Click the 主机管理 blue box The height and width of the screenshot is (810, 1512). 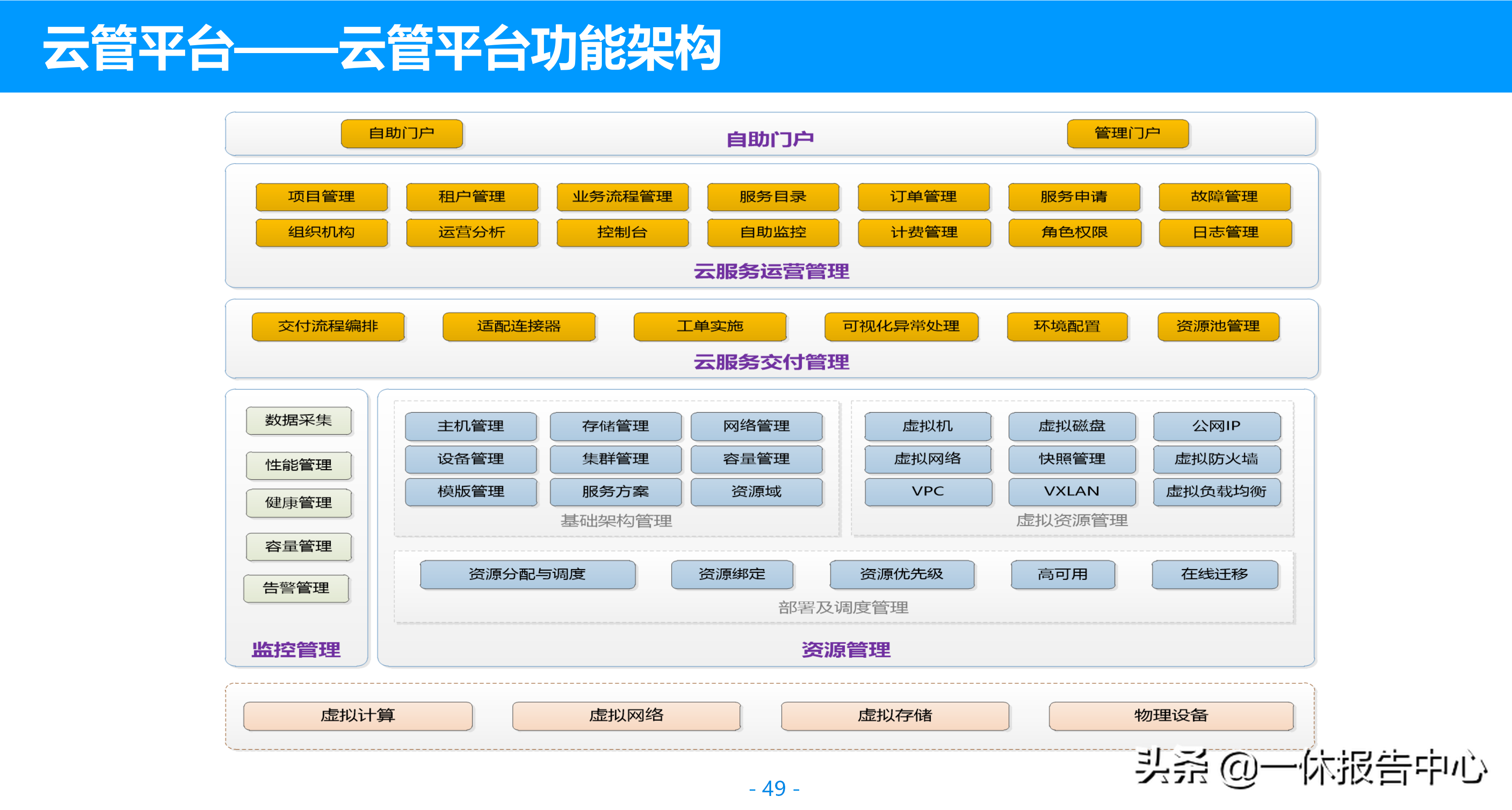[471, 426]
